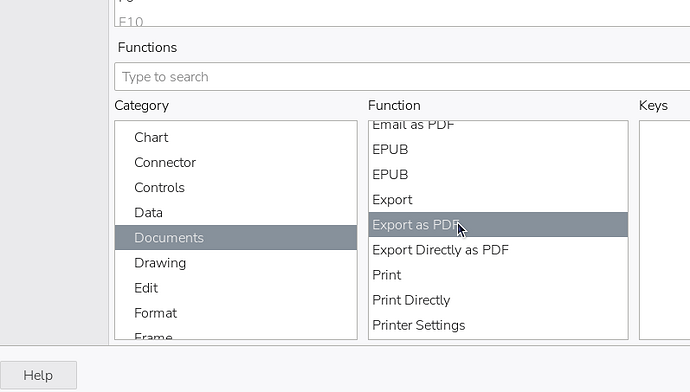Choose Export Directly as PDF function
This screenshot has height=392, width=690.
click(x=498, y=250)
